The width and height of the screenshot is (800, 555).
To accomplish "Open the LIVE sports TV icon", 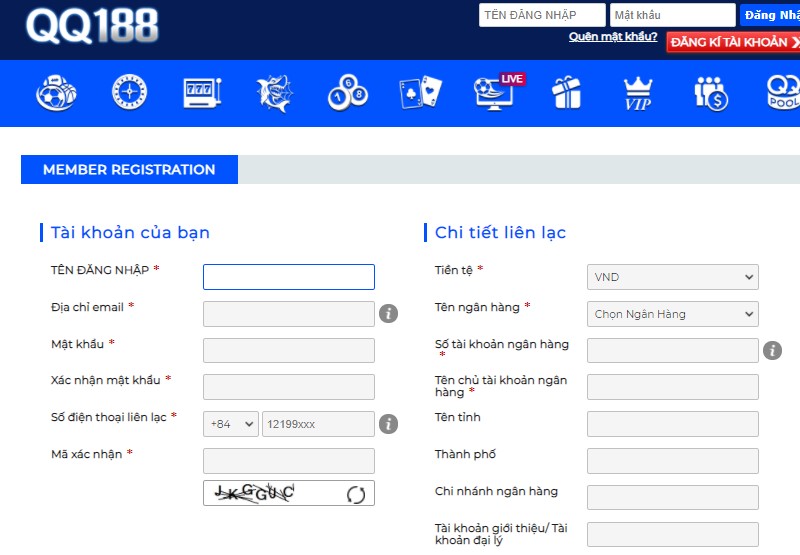I will coord(498,92).
